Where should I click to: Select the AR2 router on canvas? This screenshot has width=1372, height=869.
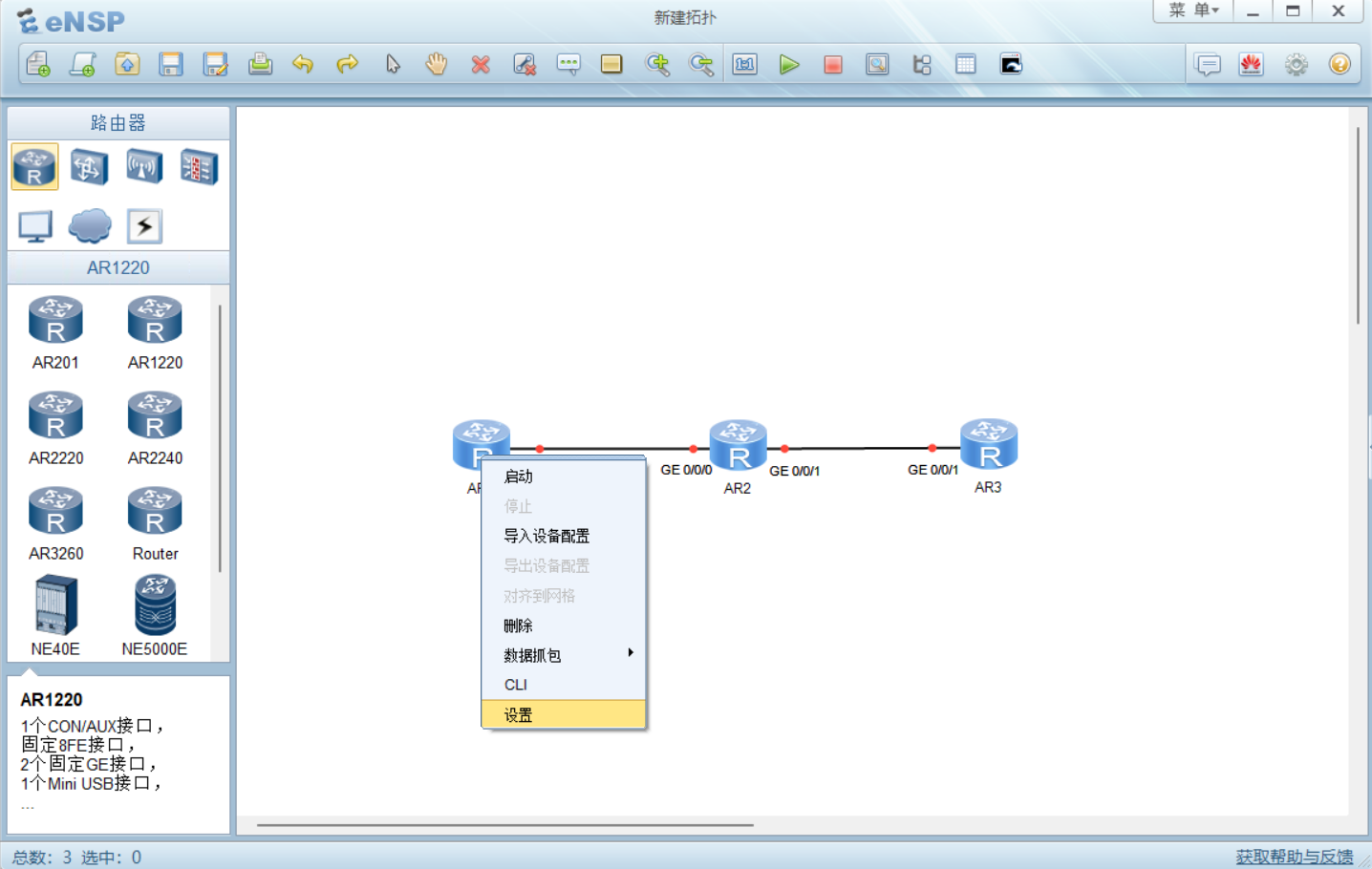[x=738, y=445]
